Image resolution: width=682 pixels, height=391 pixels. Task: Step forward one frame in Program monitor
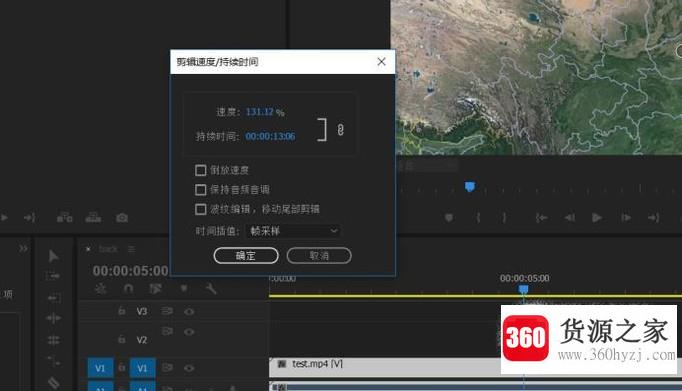pos(626,217)
